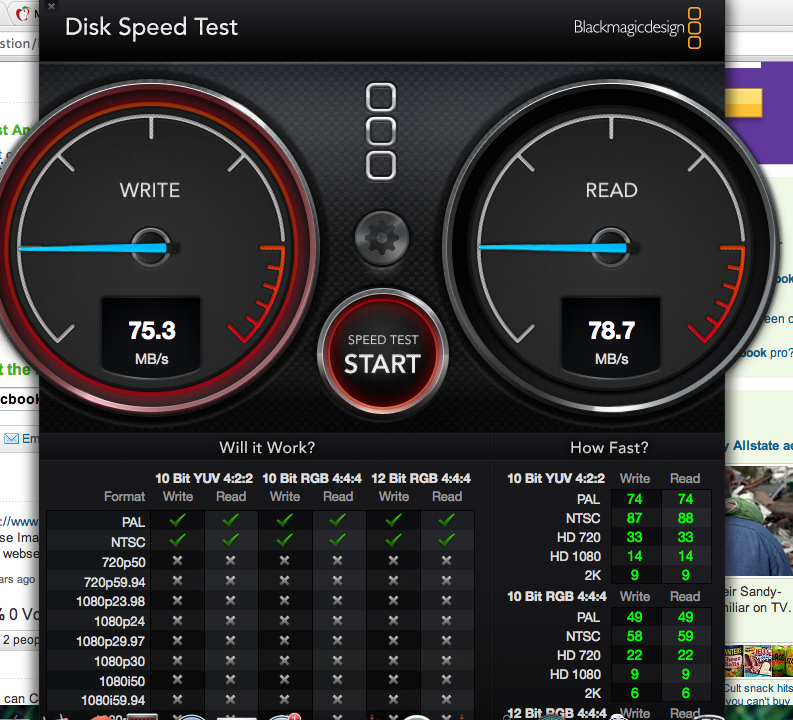The height and width of the screenshot is (720, 793).
Task: Click YUV NTSC read value 88
Action: (x=685, y=518)
